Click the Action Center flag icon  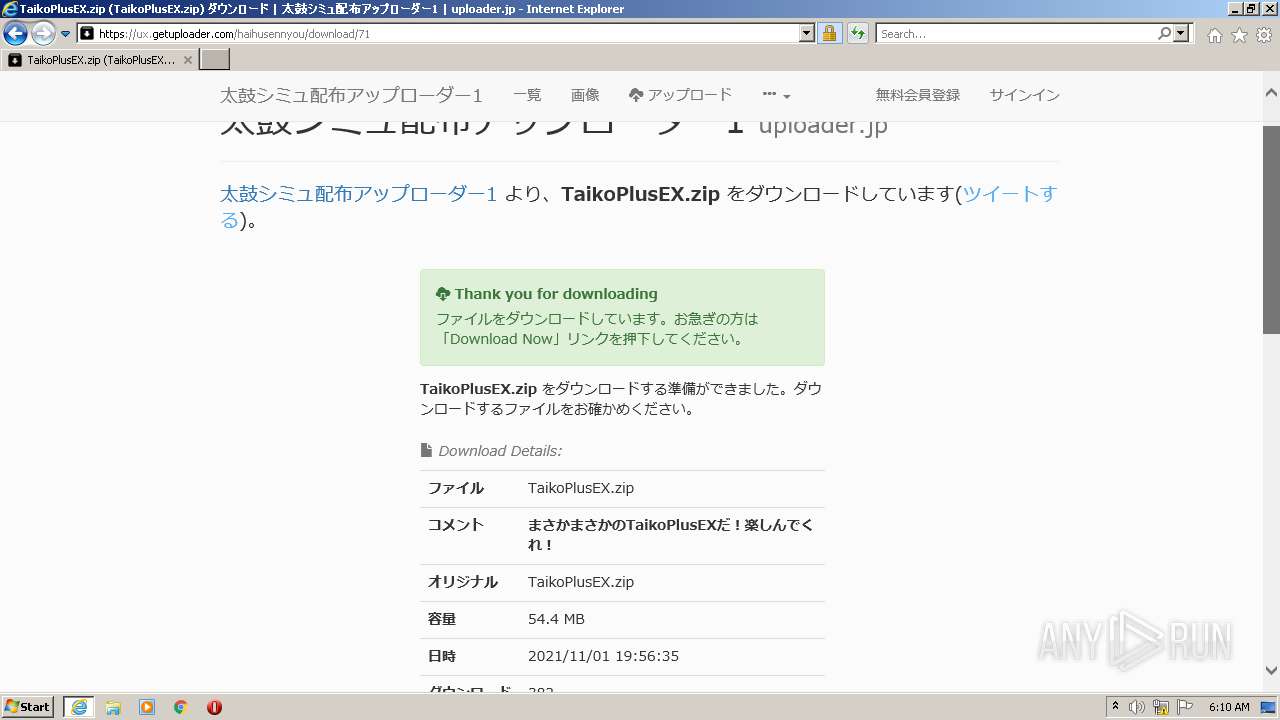[1185, 707]
